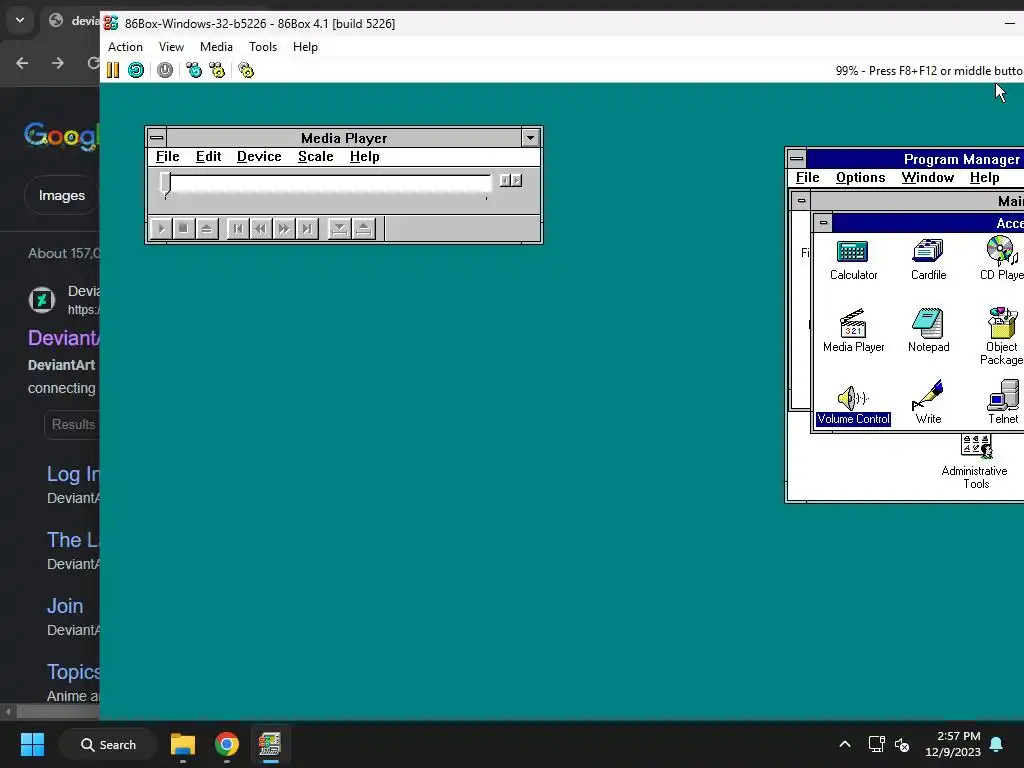Open the Join DeviantArt link

coord(65,606)
